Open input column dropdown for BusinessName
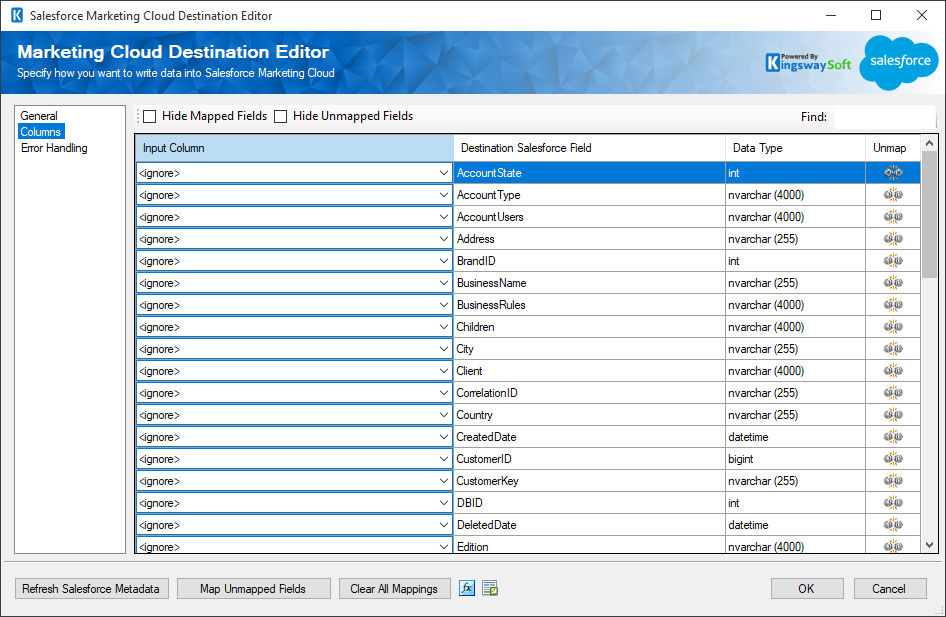 (444, 283)
